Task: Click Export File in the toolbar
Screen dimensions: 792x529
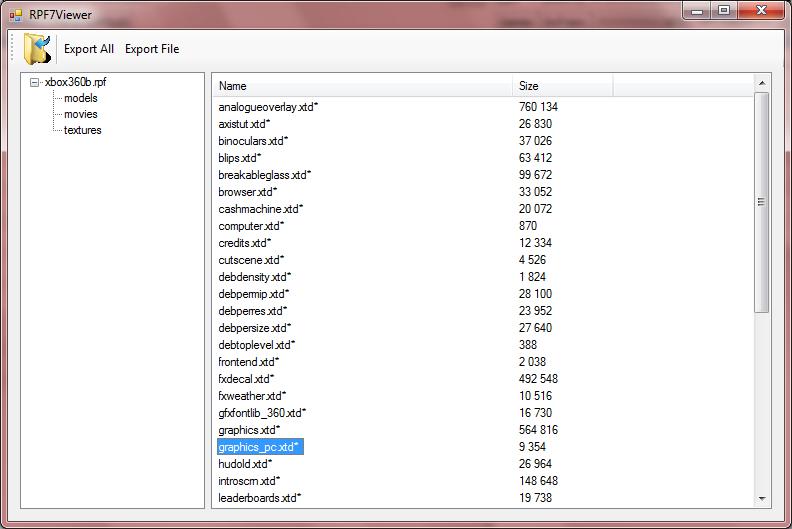Action: pyautogui.click(x=152, y=49)
